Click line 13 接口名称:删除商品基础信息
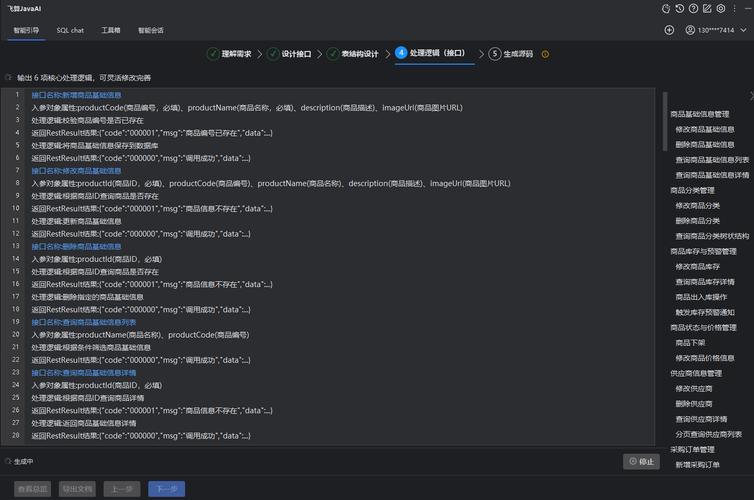 coord(76,247)
